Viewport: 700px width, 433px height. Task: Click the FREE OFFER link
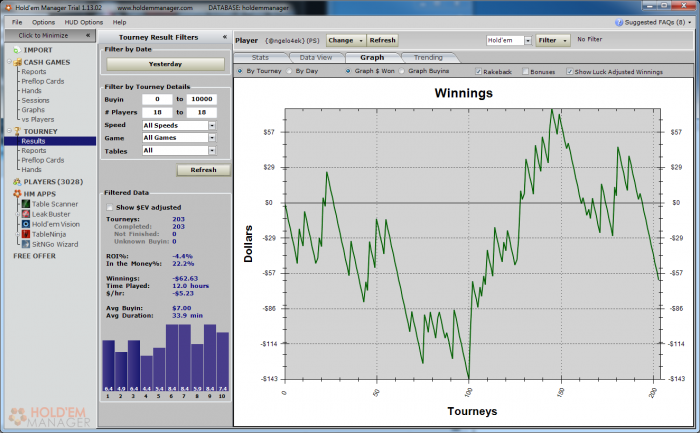point(34,256)
